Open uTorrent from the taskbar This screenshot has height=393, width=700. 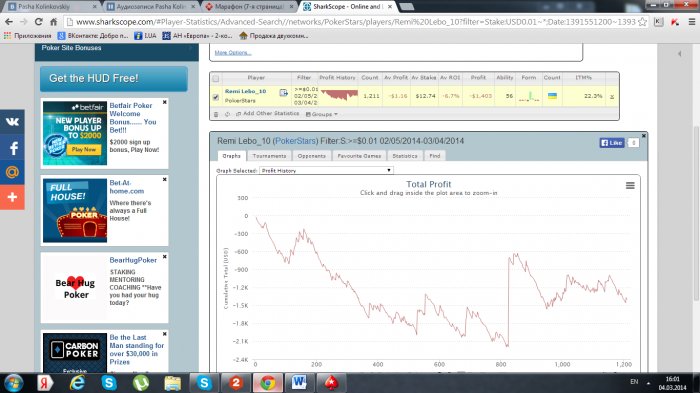tap(141, 383)
